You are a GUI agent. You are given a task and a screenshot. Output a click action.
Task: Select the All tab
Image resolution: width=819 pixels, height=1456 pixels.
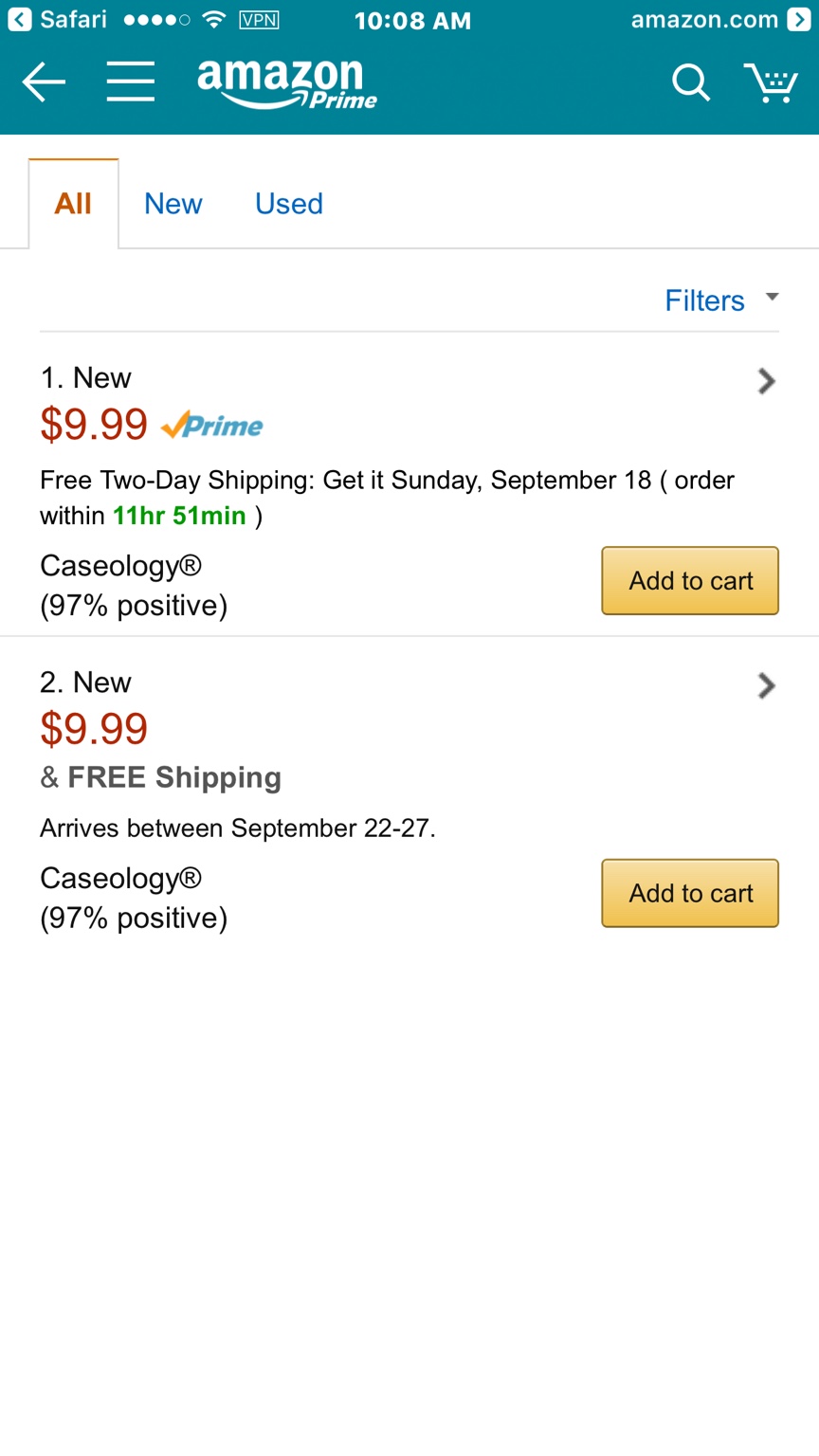pyautogui.click(x=73, y=204)
